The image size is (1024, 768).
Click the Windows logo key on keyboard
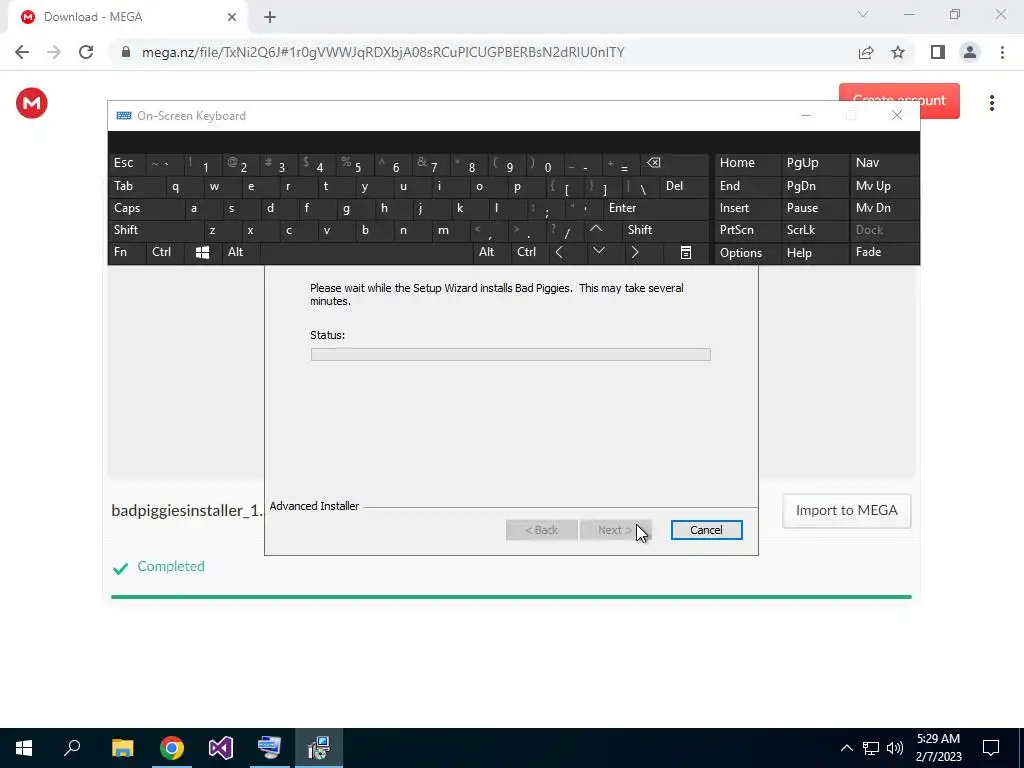click(202, 252)
